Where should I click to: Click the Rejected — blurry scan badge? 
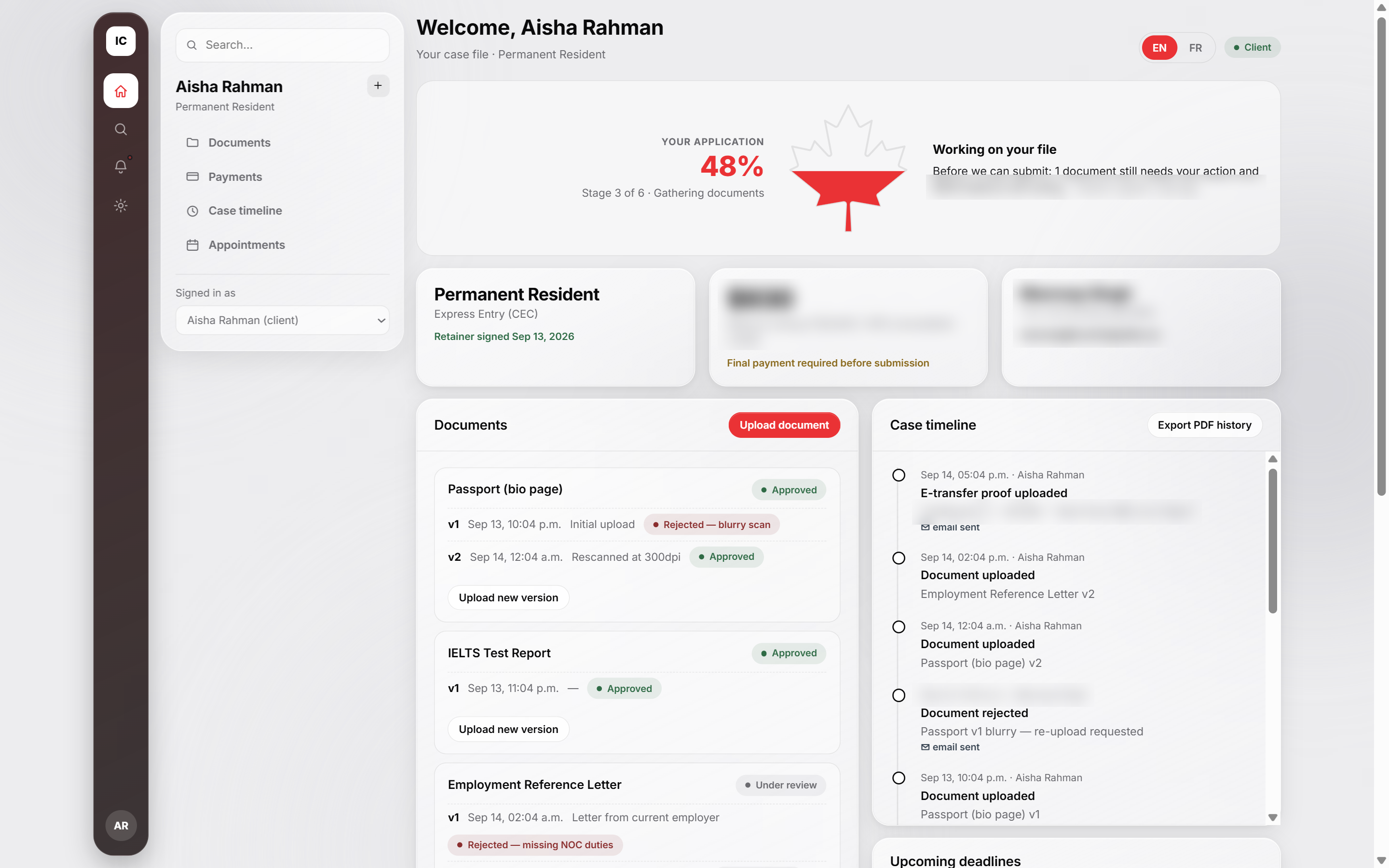[x=711, y=525]
